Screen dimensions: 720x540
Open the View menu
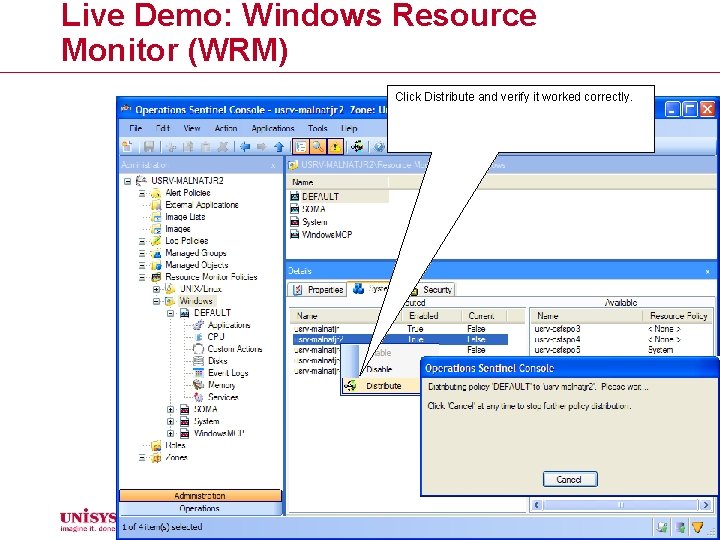192,128
